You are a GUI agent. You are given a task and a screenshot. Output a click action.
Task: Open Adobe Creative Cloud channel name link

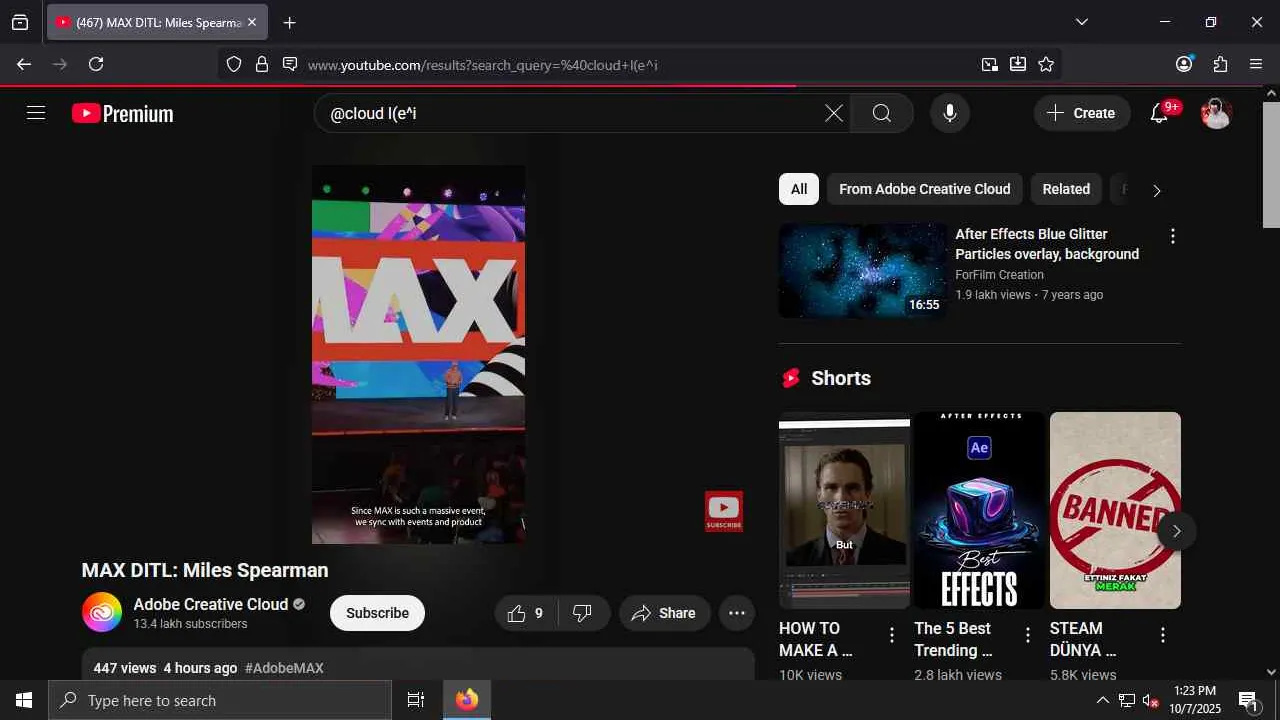211,604
